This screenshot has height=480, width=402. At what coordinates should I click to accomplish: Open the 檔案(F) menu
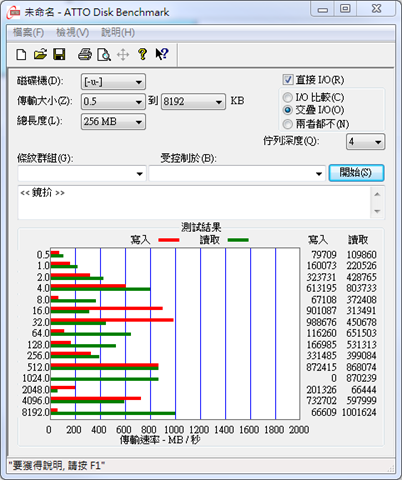[x=28, y=33]
